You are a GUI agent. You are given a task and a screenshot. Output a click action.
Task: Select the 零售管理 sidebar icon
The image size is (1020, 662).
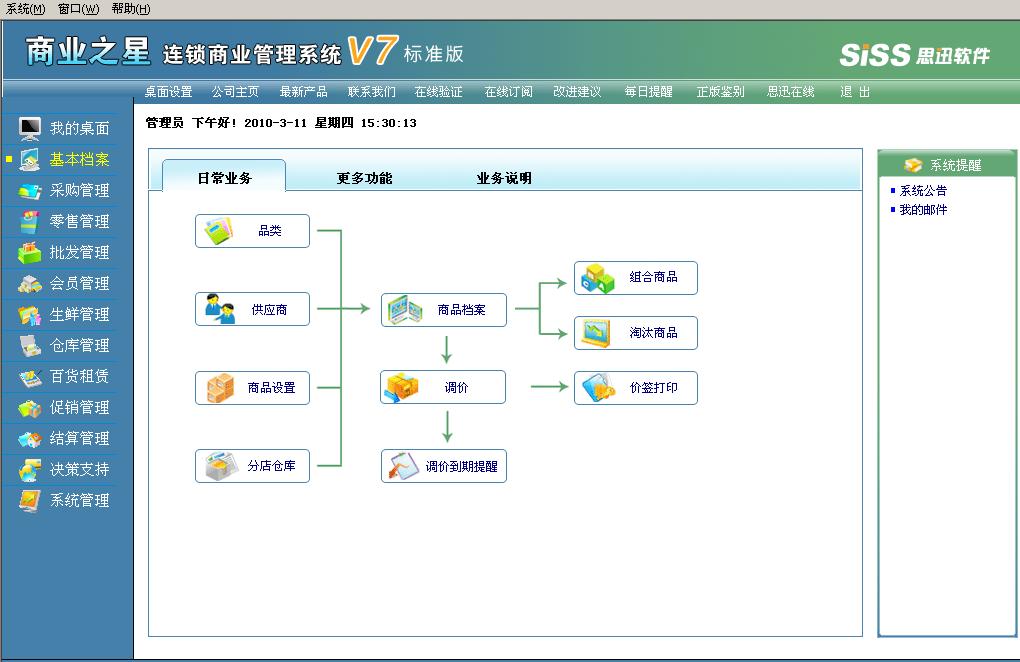[30, 221]
